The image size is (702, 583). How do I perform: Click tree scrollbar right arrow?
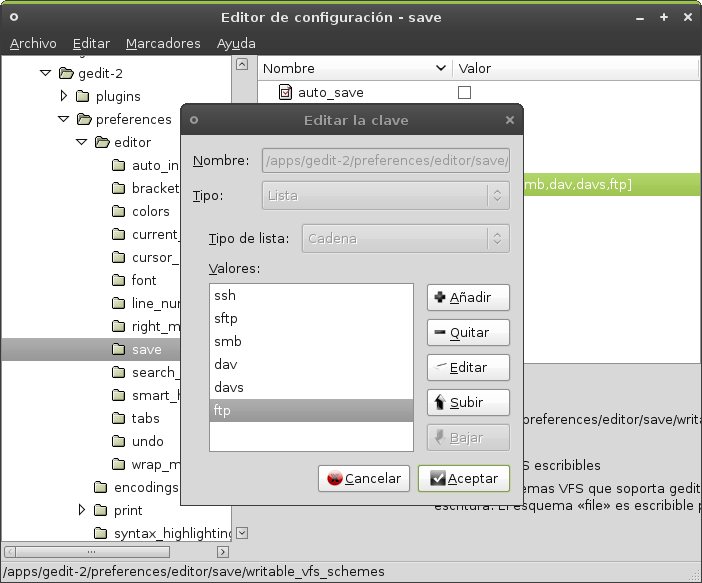(223, 552)
